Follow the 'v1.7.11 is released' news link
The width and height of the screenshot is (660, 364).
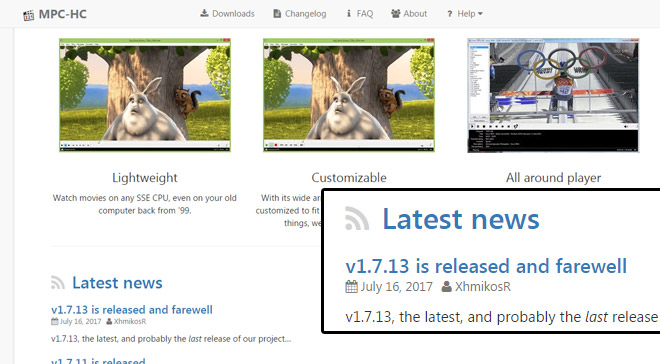(98, 361)
